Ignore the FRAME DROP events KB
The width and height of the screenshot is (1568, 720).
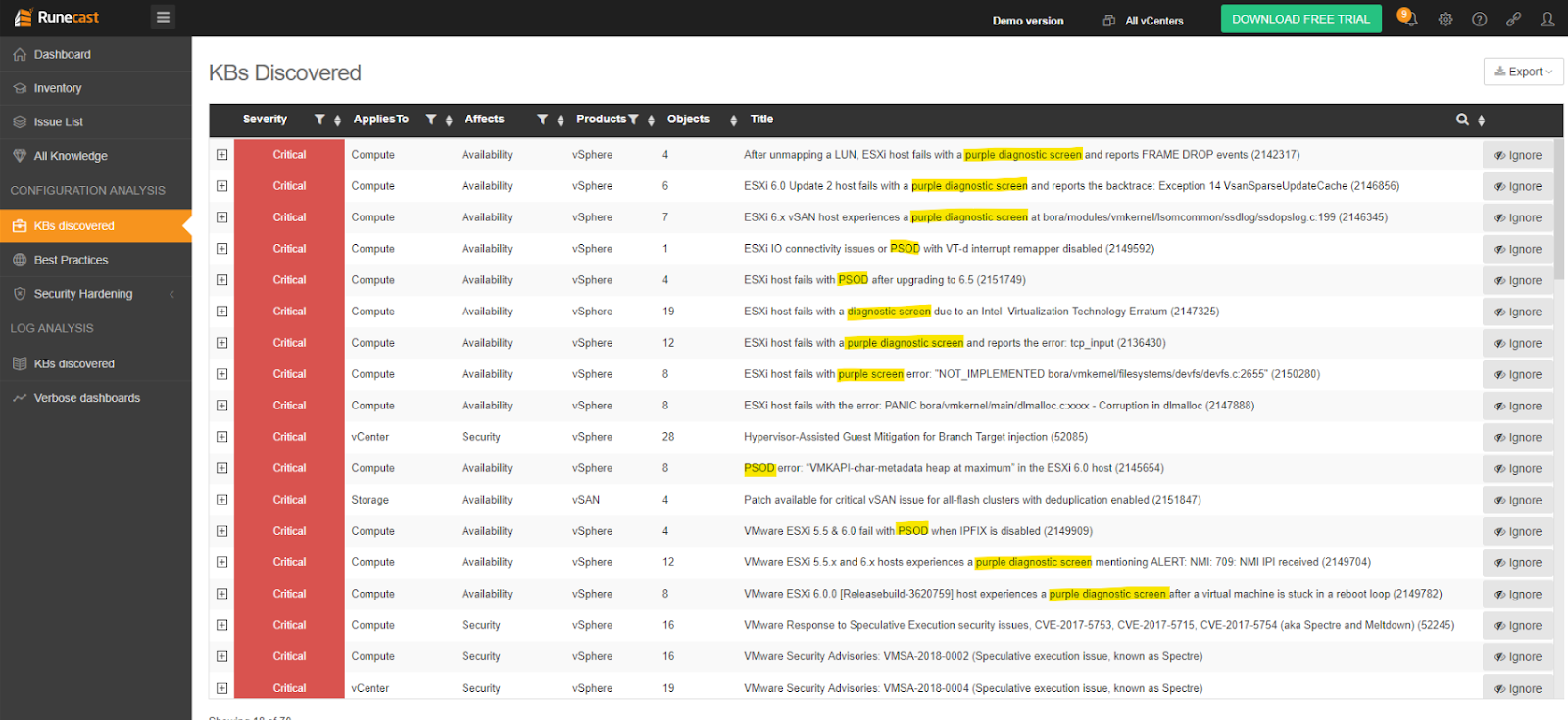(1518, 155)
